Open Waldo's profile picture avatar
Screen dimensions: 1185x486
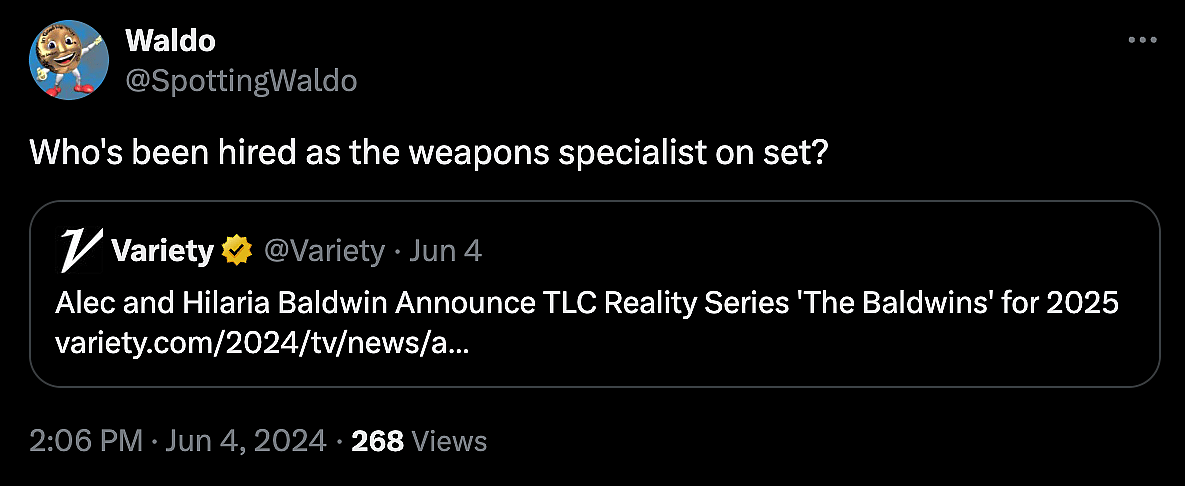(69, 60)
